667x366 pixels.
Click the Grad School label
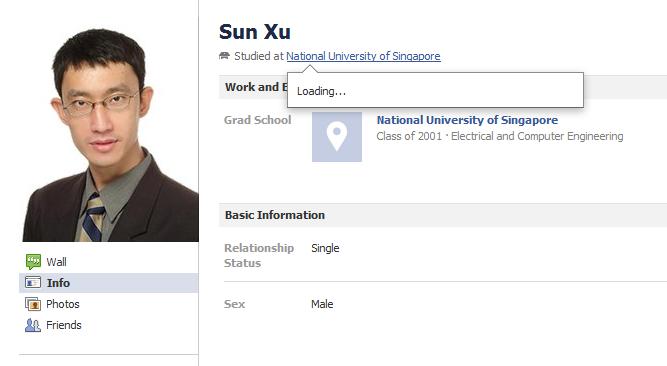click(x=258, y=120)
